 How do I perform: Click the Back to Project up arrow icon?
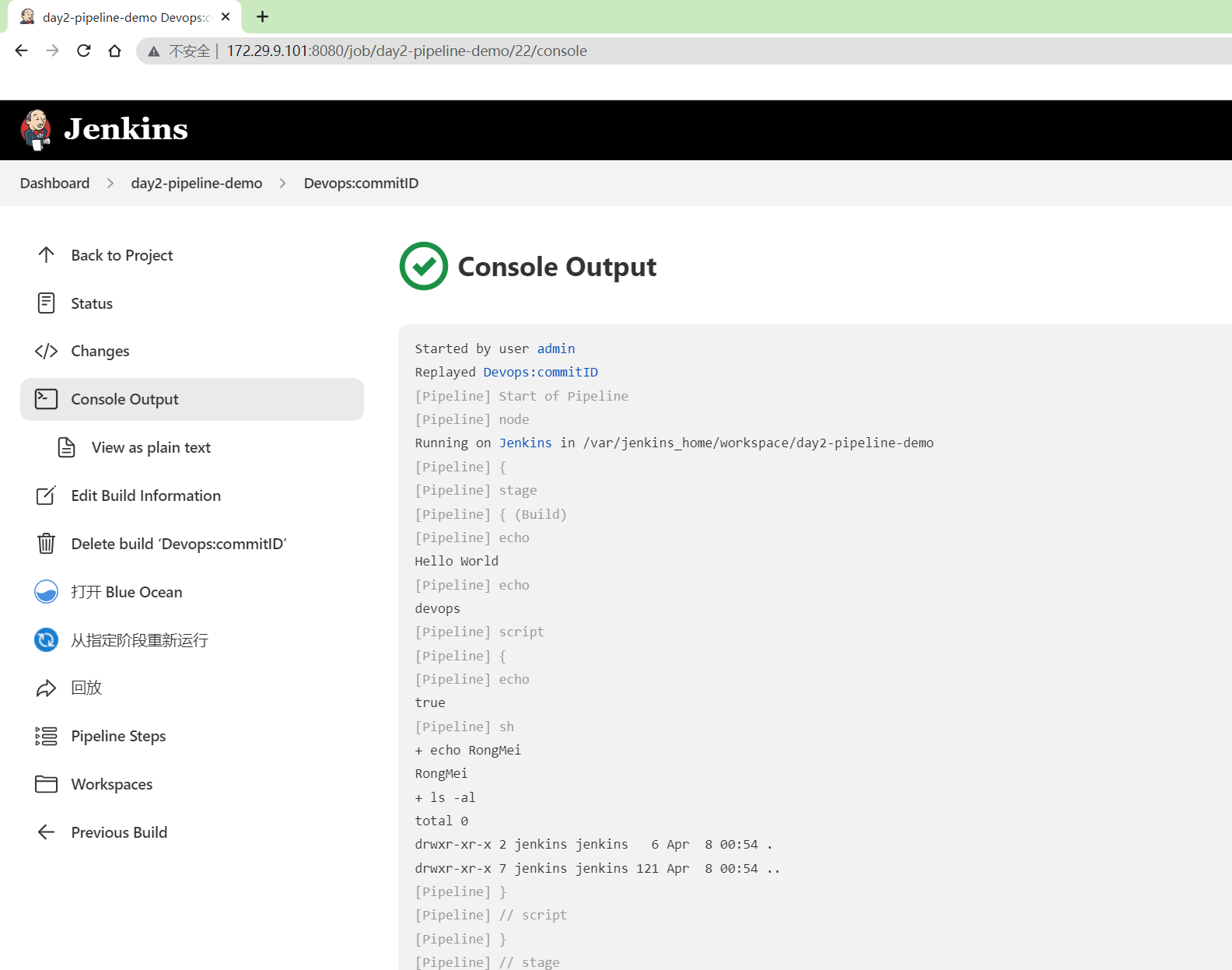tap(46, 255)
